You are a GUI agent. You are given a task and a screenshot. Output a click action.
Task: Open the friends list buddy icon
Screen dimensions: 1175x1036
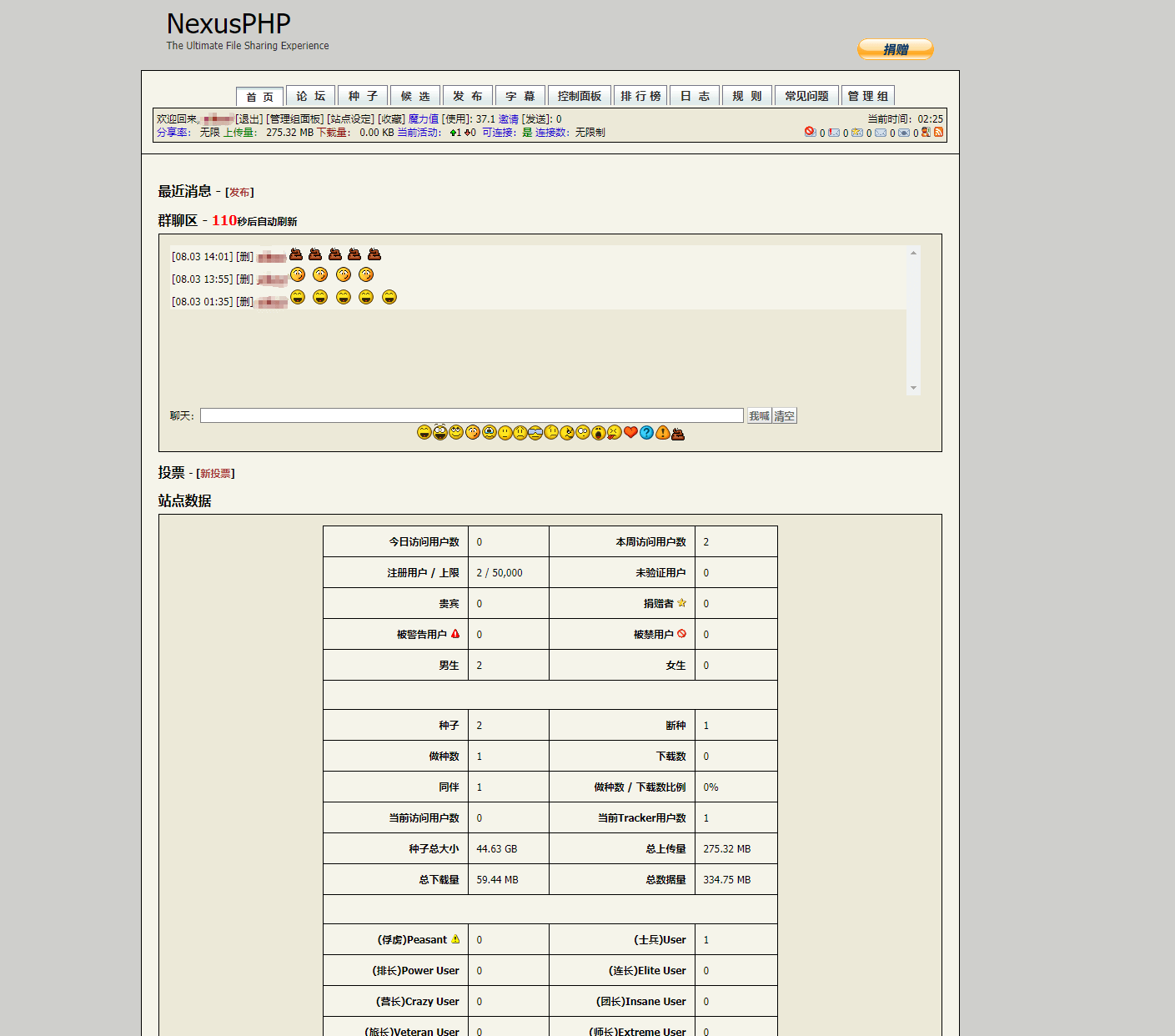pyautogui.click(x=926, y=132)
